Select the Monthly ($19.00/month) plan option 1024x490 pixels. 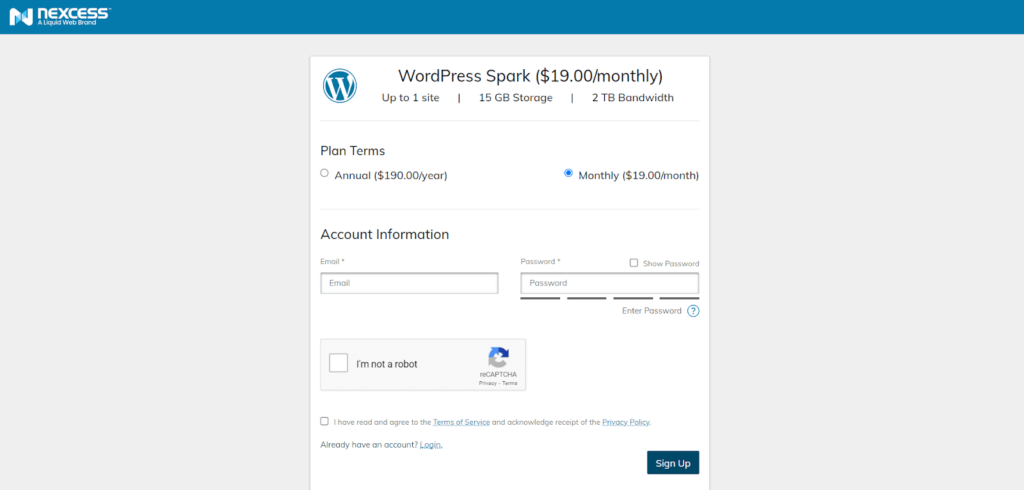[568, 173]
